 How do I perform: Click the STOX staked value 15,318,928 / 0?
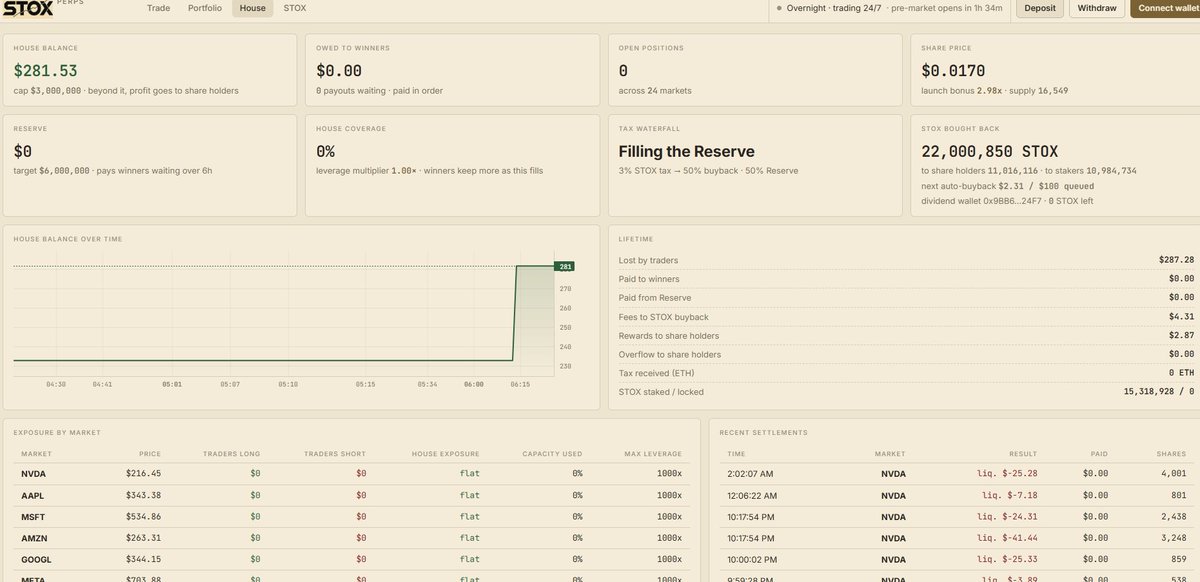[1159, 392]
